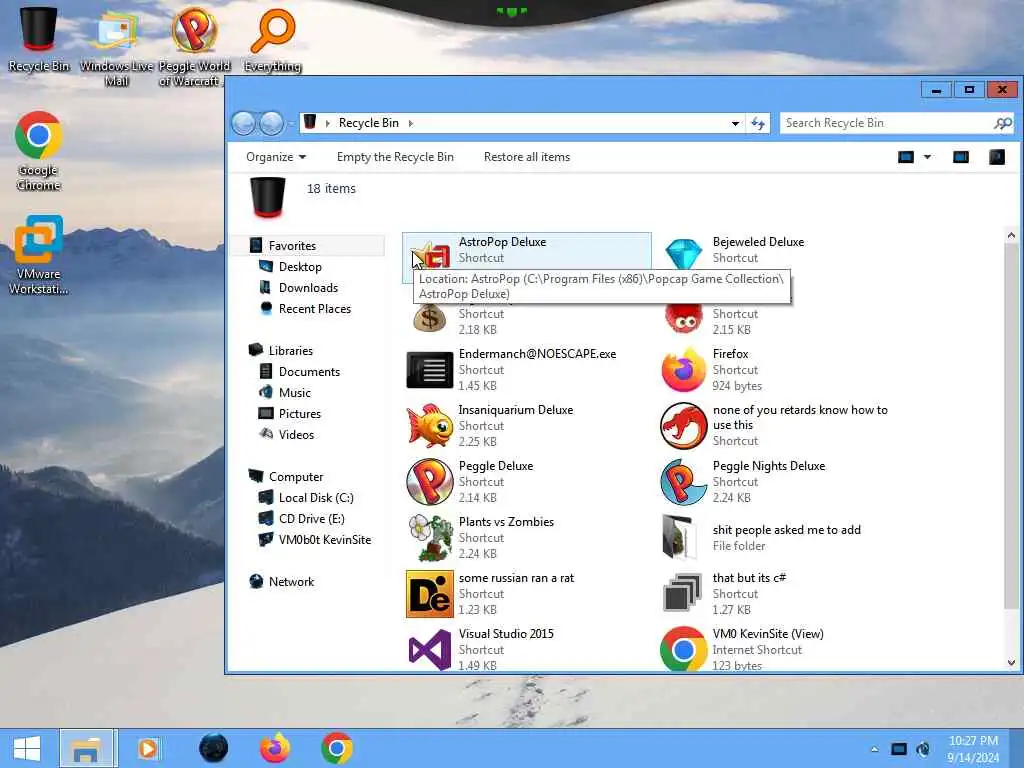Open Firefox from the taskbar
Image resolution: width=1024 pixels, height=768 pixels.
(x=275, y=748)
